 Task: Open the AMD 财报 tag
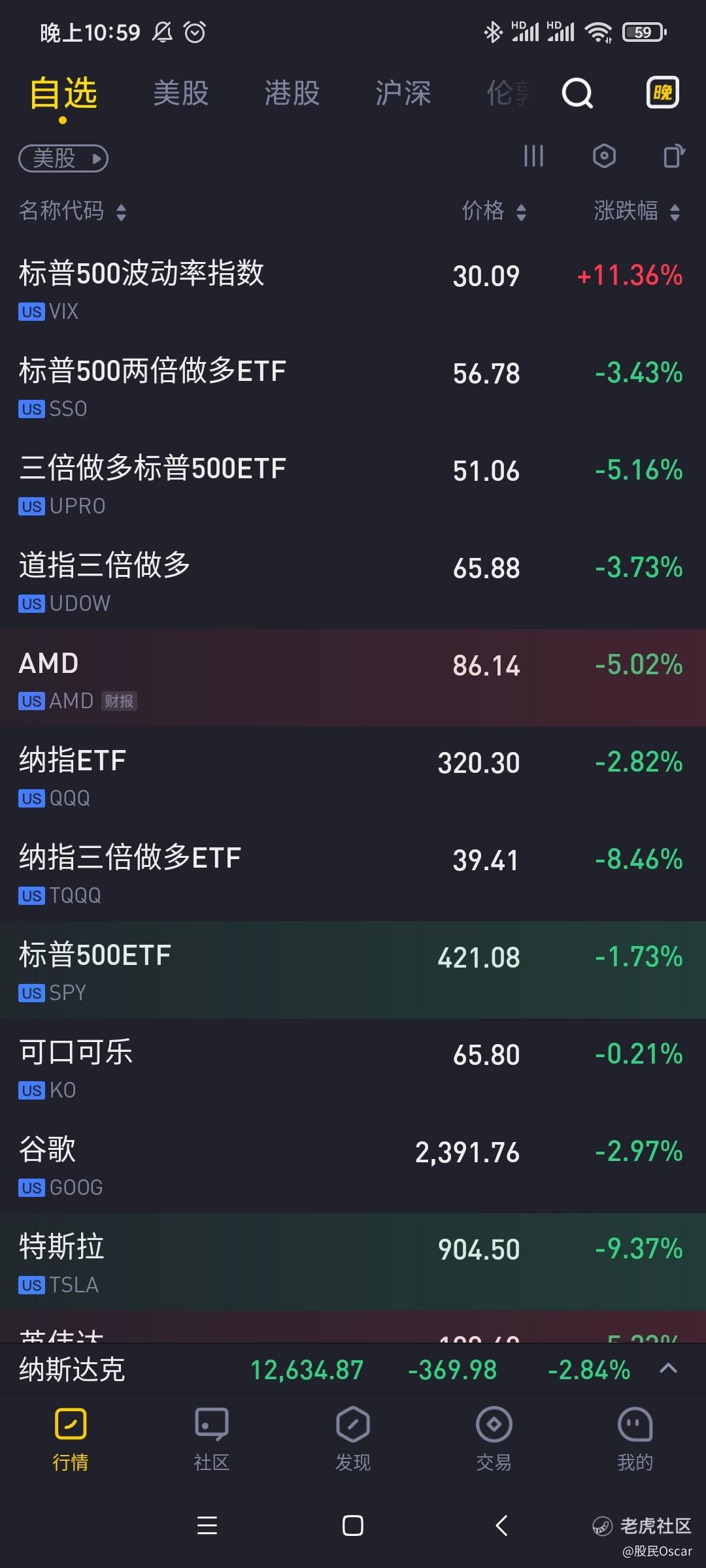(x=119, y=701)
